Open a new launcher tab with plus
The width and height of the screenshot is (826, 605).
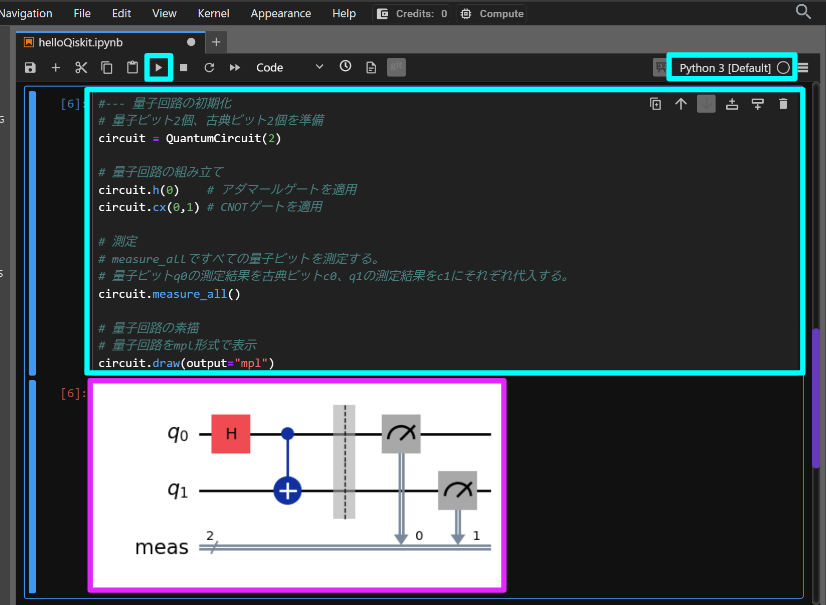coord(216,42)
